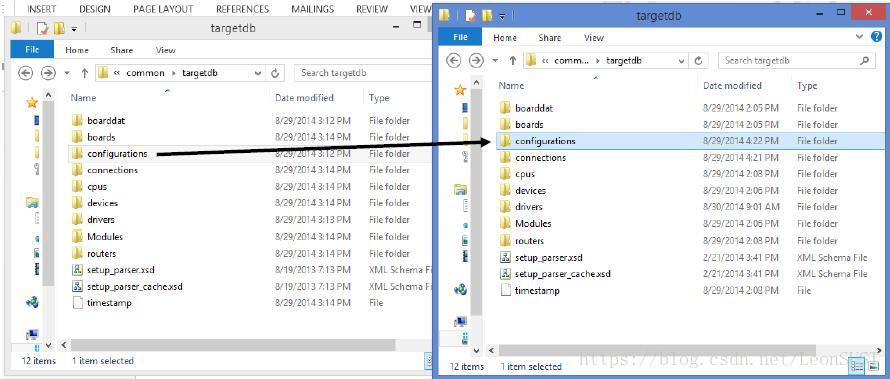Viewport: 890px width, 379px height.
Task: Open Share tab in the right window
Action: (549, 37)
